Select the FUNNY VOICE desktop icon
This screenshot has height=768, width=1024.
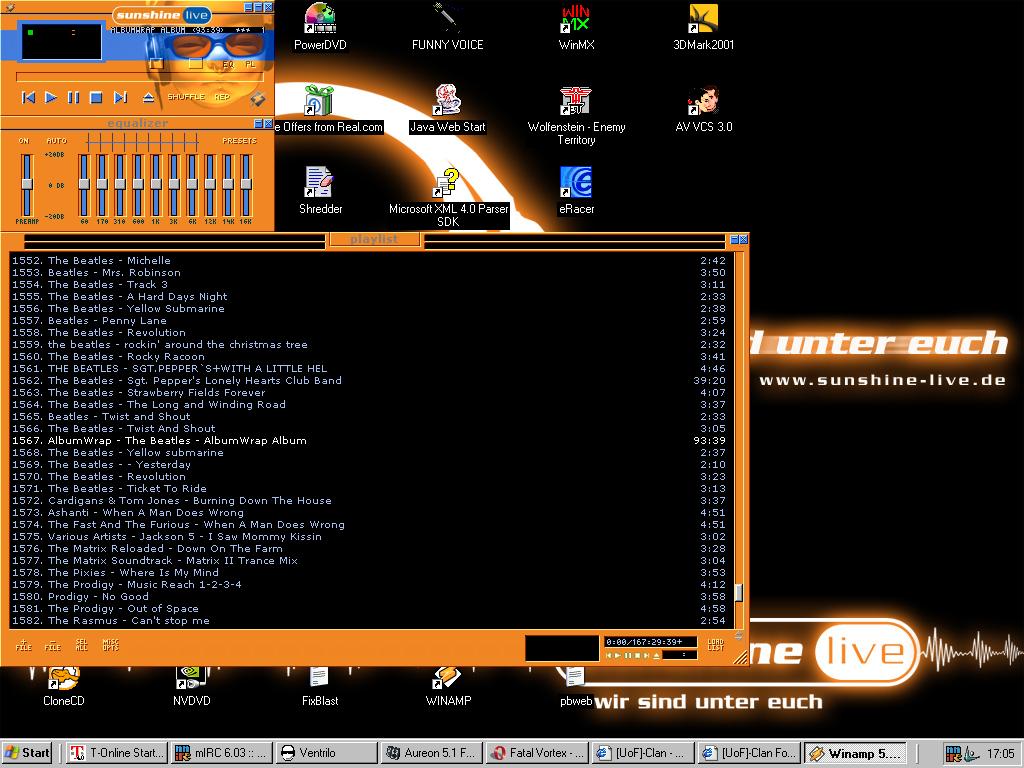(x=448, y=27)
